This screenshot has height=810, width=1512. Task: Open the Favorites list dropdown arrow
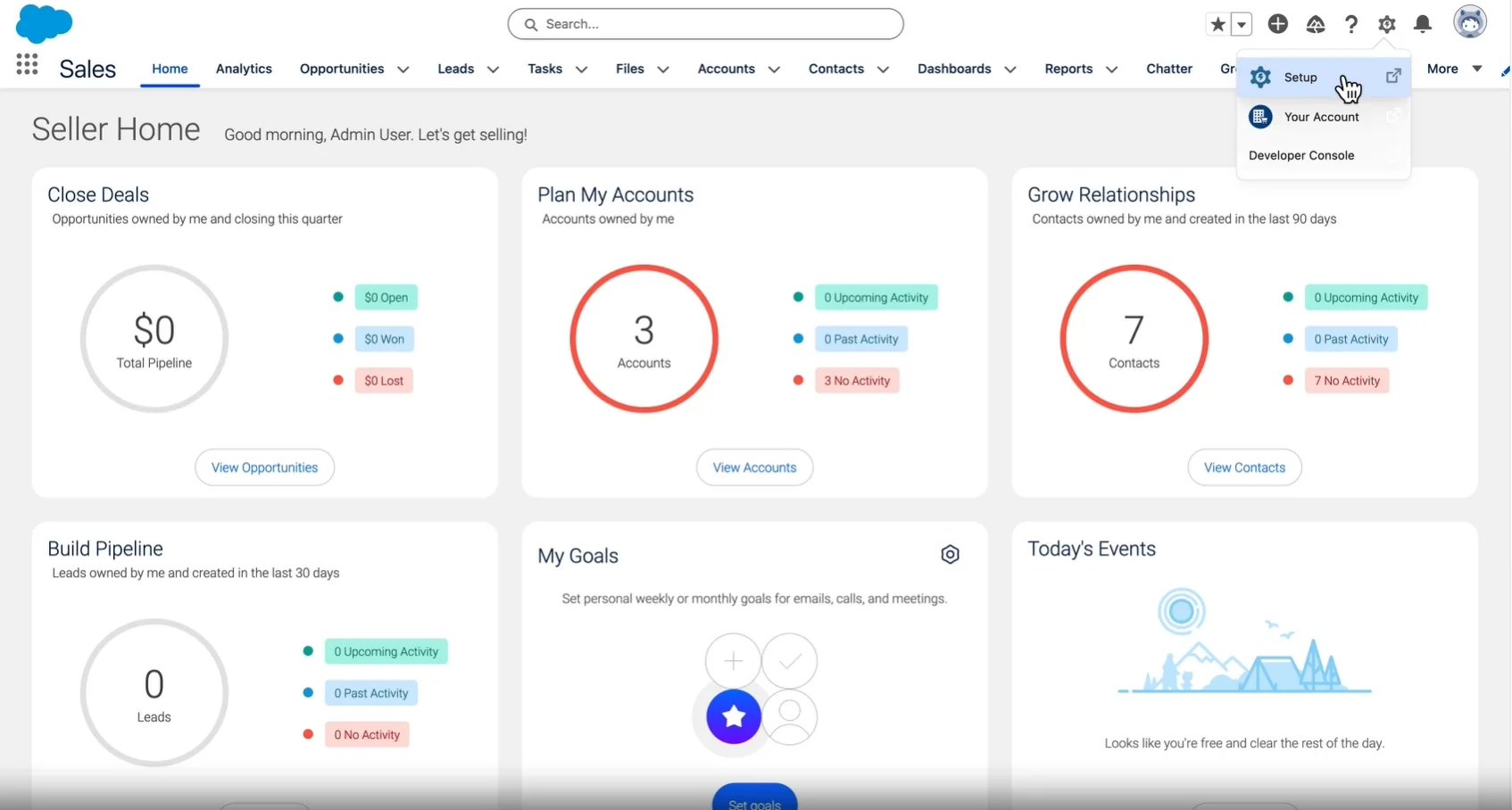pyautogui.click(x=1242, y=24)
